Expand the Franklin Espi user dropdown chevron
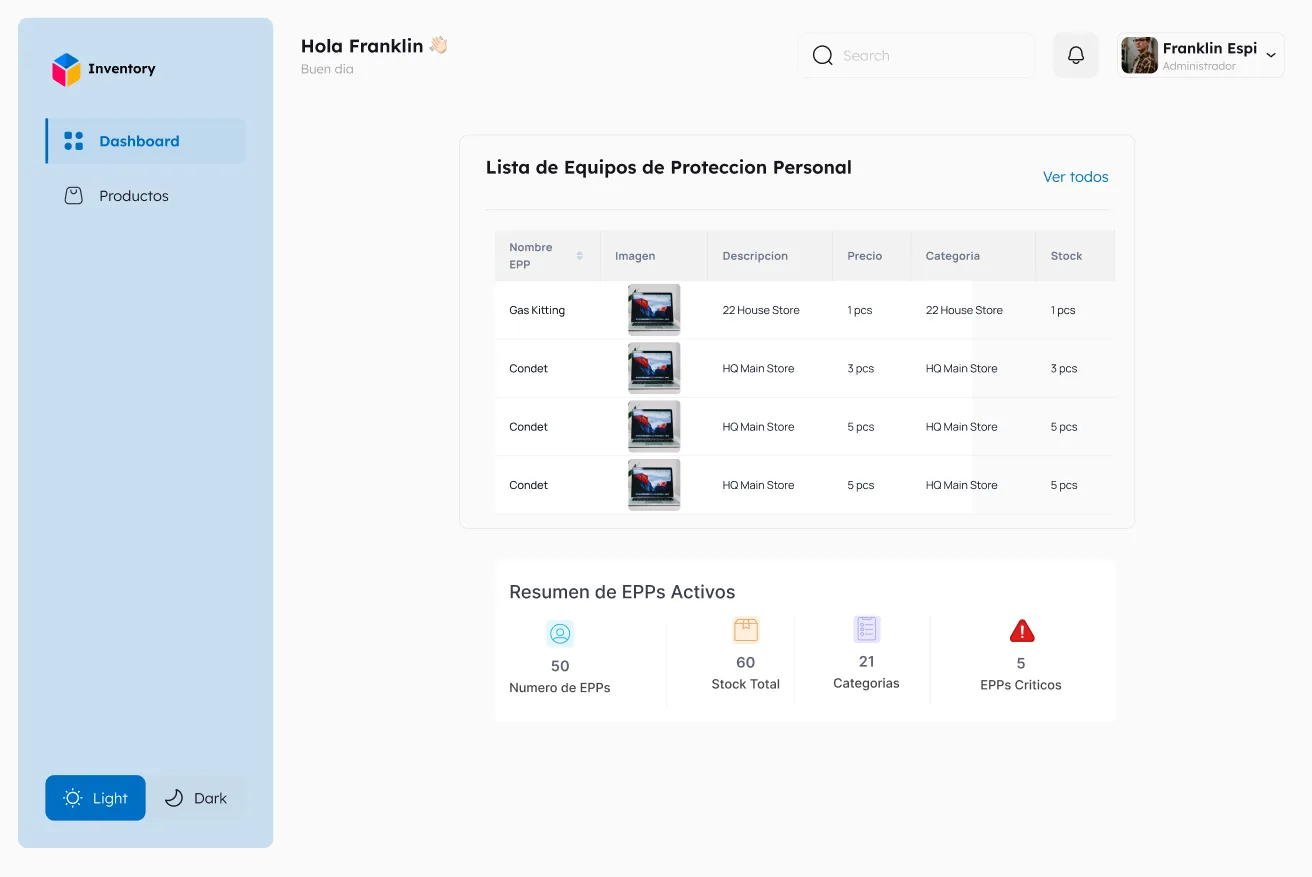 [x=1271, y=56]
